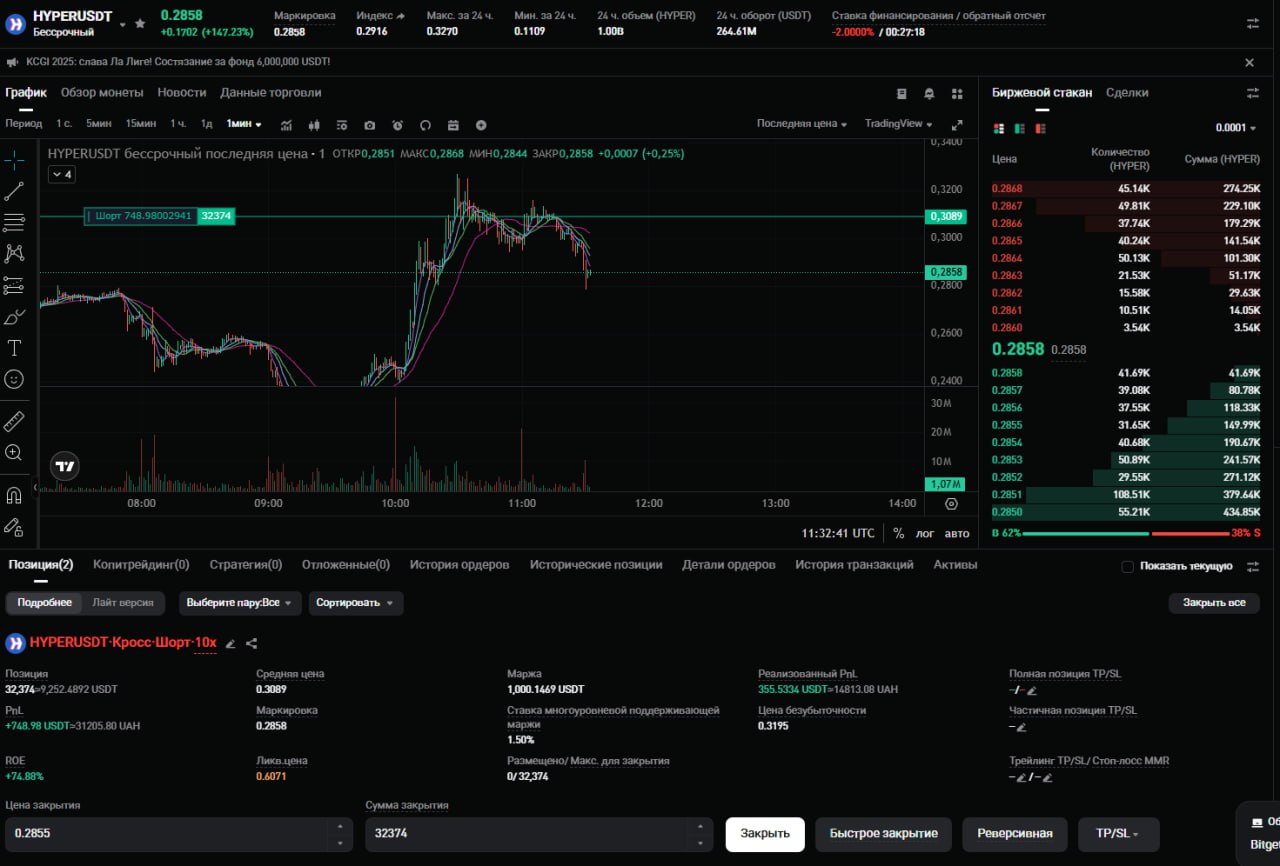Open the Выберите пару:Все dropdown
The height and width of the screenshot is (866, 1280).
coord(239,603)
